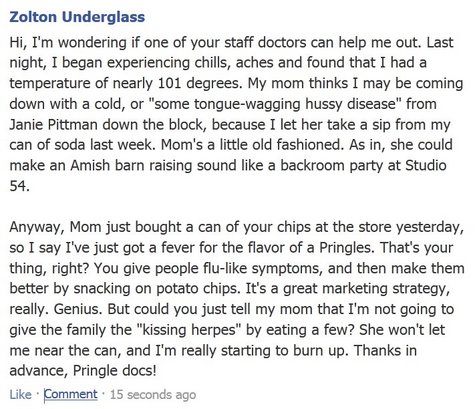Like the post from Zolton Underglass

pyautogui.click(x=20, y=394)
